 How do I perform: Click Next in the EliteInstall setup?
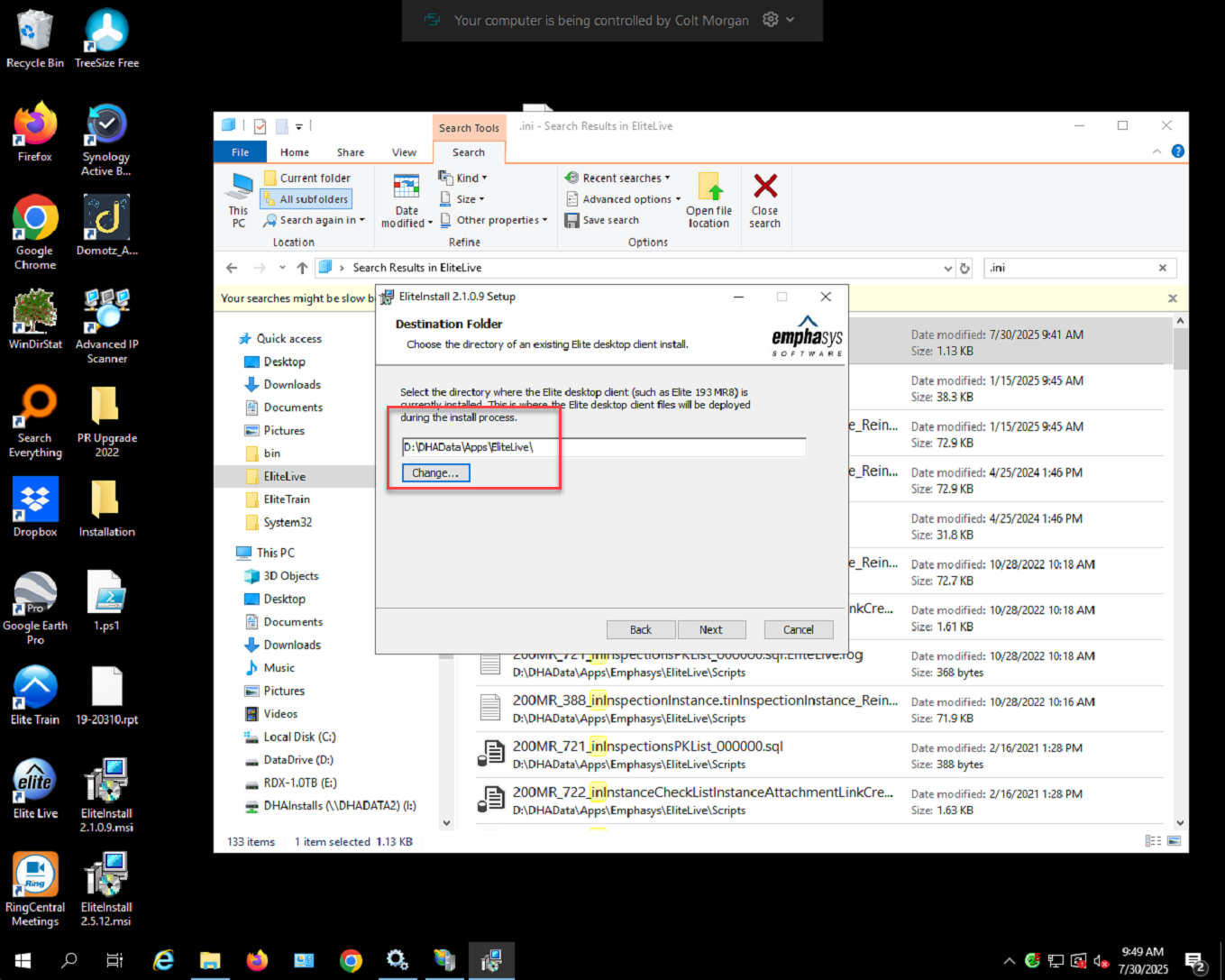(x=711, y=630)
